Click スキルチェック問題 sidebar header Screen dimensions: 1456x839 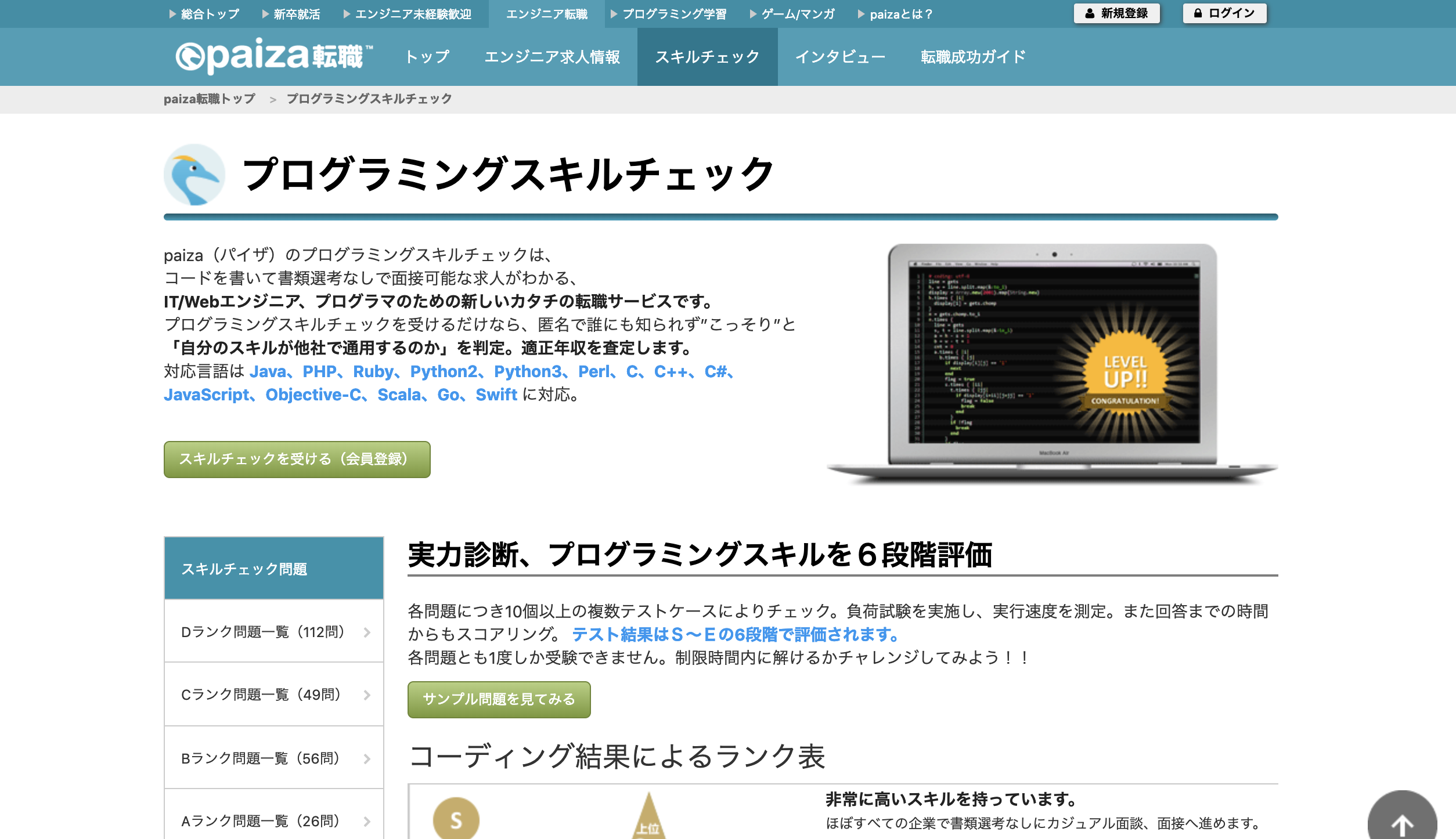pyautogui.click(x=273, y=568)
